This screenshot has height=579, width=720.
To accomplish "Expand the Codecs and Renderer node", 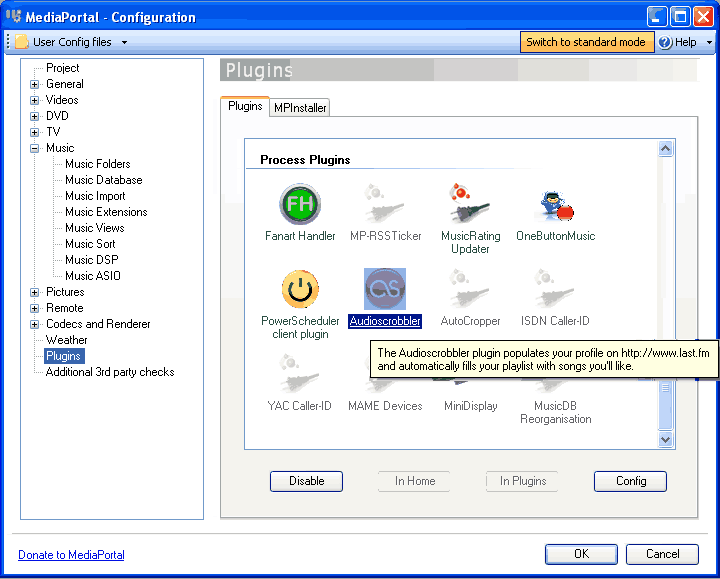I will pyautogui.click(x=34, y=325).
